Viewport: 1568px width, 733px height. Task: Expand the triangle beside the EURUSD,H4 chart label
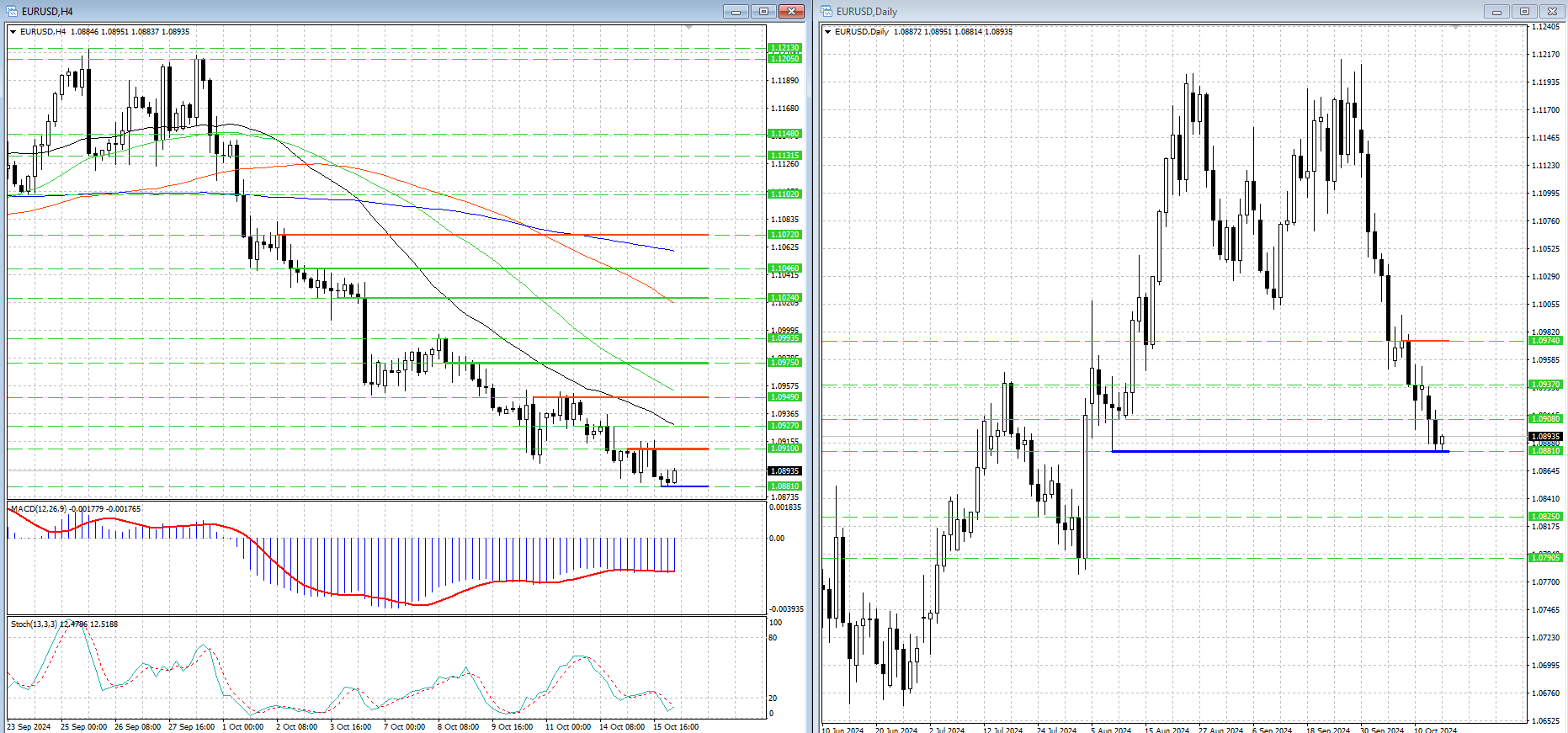13,32
